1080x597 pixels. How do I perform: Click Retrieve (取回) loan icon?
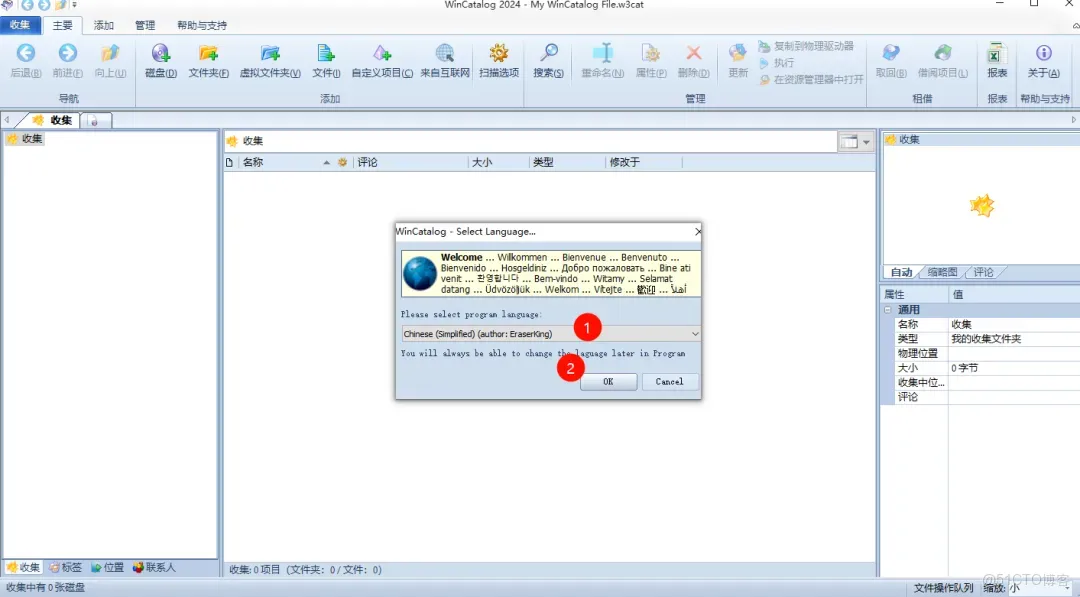[891, 53]
